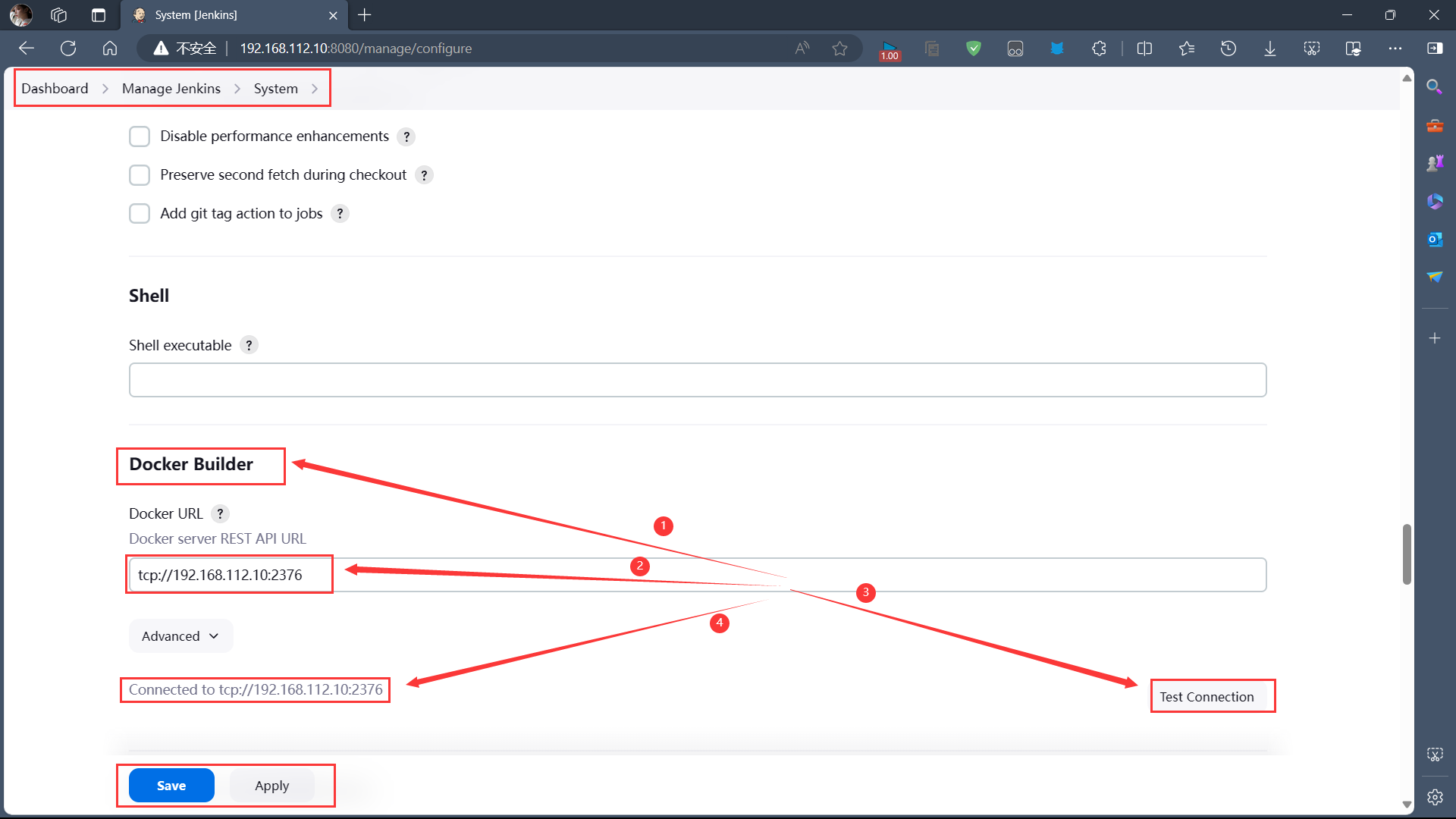Viewport: 1456px width, 819px height.
Task: Open the split screen toolbar icon
Action: pyautogui.click(x=1144, y=48)
